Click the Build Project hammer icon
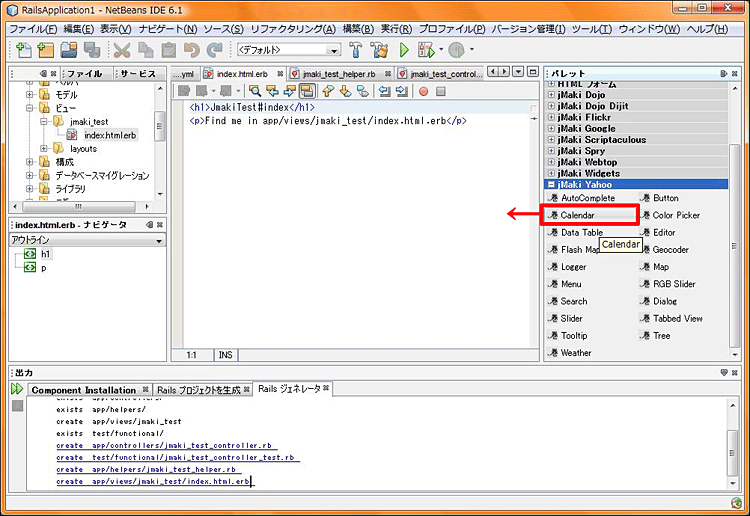The height and width of the screenshot is (516, 750). (355, 50)
